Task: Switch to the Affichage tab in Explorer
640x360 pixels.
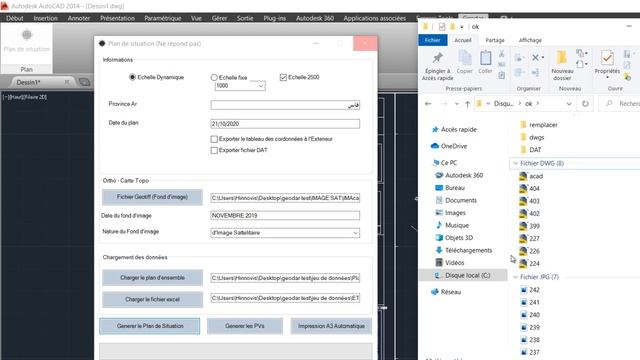Action: [530, 40]
